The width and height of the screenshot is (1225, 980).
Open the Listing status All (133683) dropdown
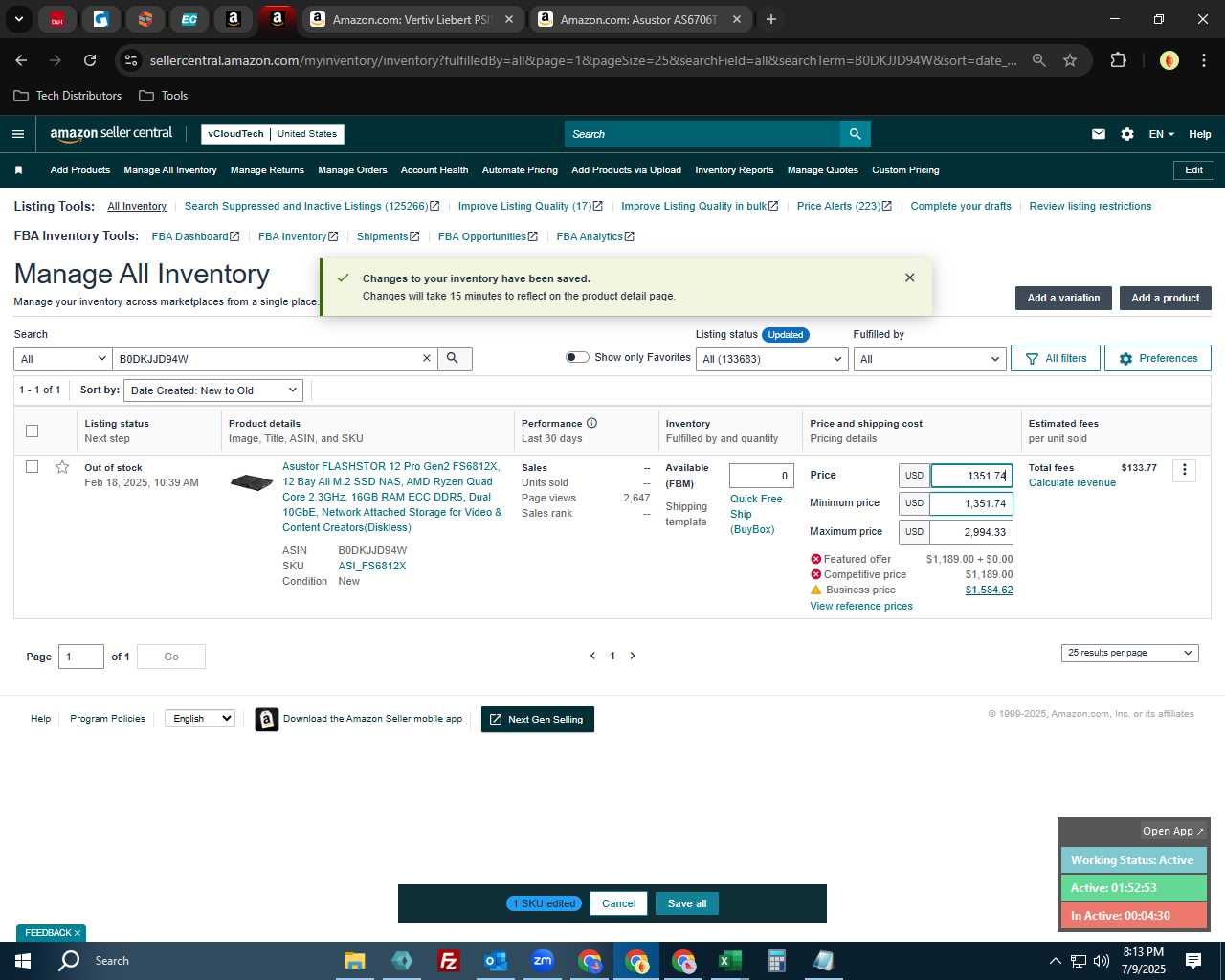[x=772, y=359]
